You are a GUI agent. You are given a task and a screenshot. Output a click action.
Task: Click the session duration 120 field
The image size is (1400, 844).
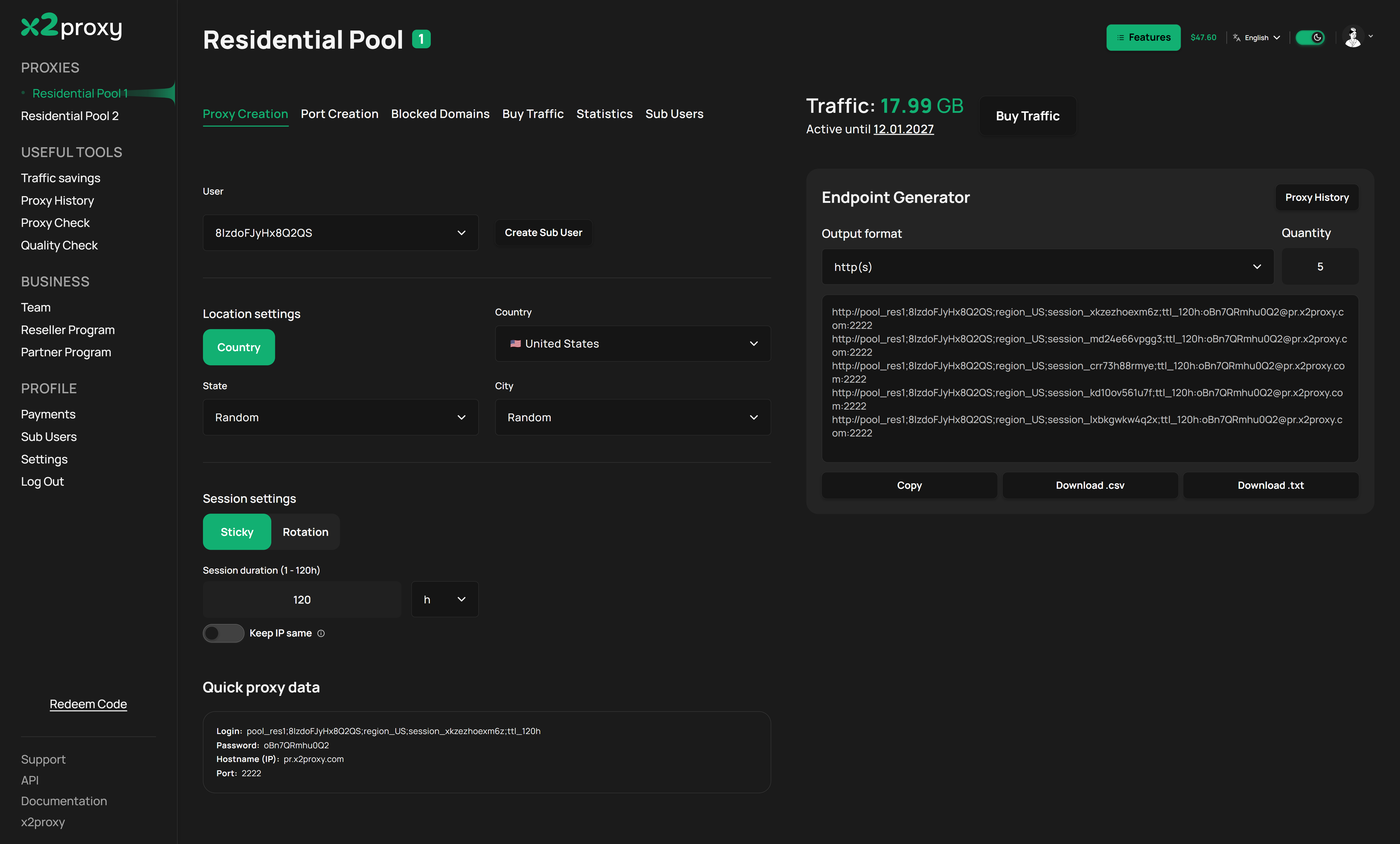coord(302,599)
